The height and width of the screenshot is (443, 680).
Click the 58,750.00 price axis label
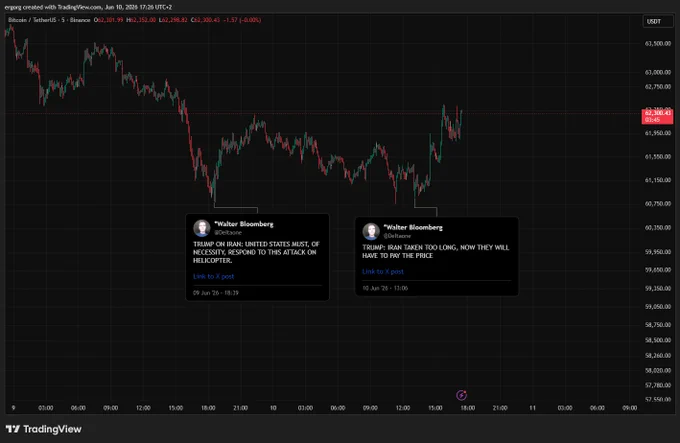657,324
